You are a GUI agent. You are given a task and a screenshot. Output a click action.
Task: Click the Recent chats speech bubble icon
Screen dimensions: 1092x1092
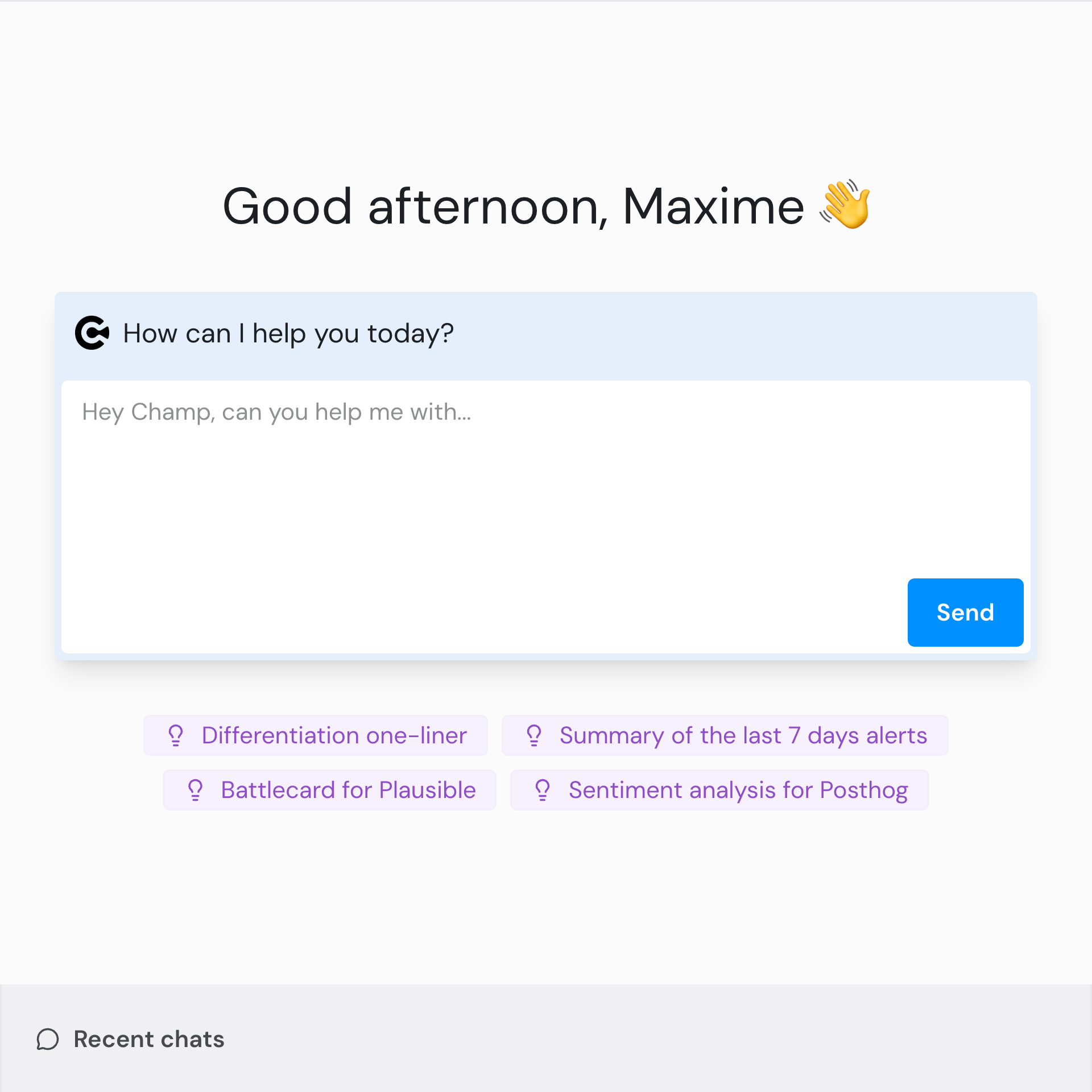[x=48, y=1039]
